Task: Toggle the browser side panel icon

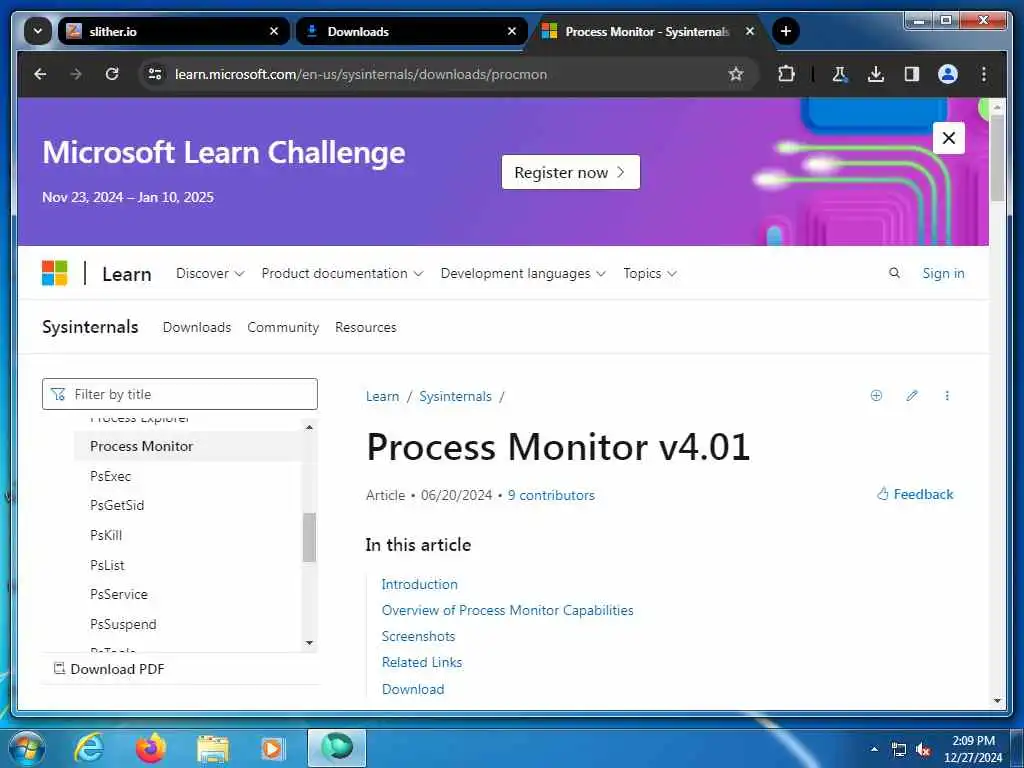Action: (912, 74)
